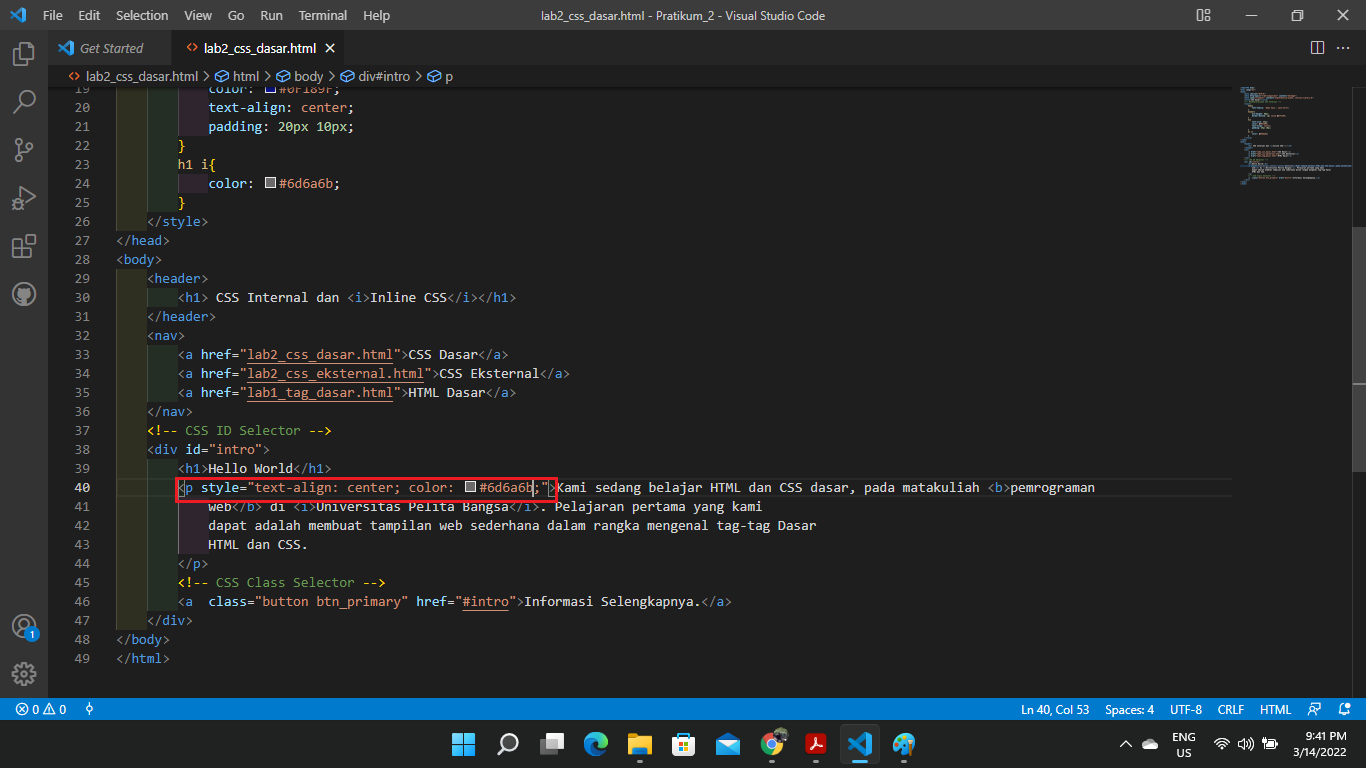
Task: Open Windows Search from taskbar
Action: point(508,744)
